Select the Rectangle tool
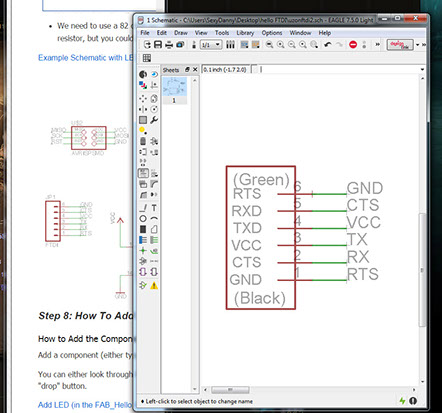 coord(143,229)
